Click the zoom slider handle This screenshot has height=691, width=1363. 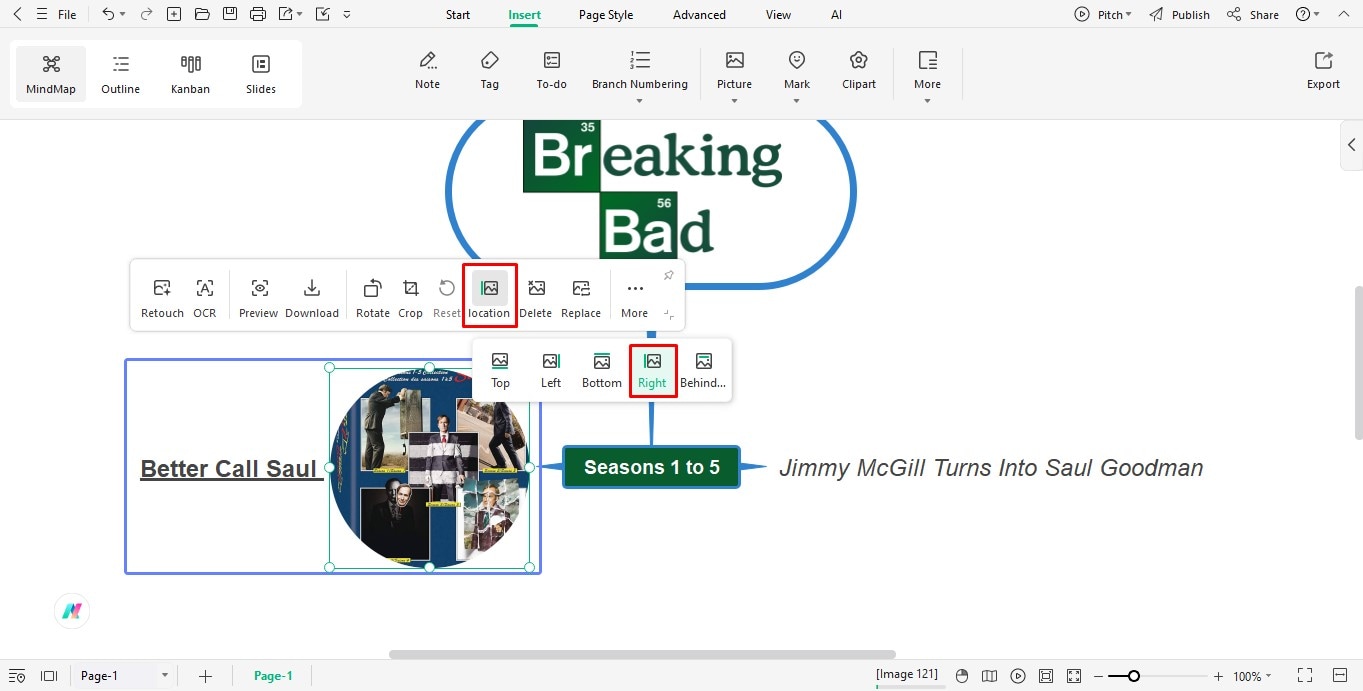(x=1133, y=676)
